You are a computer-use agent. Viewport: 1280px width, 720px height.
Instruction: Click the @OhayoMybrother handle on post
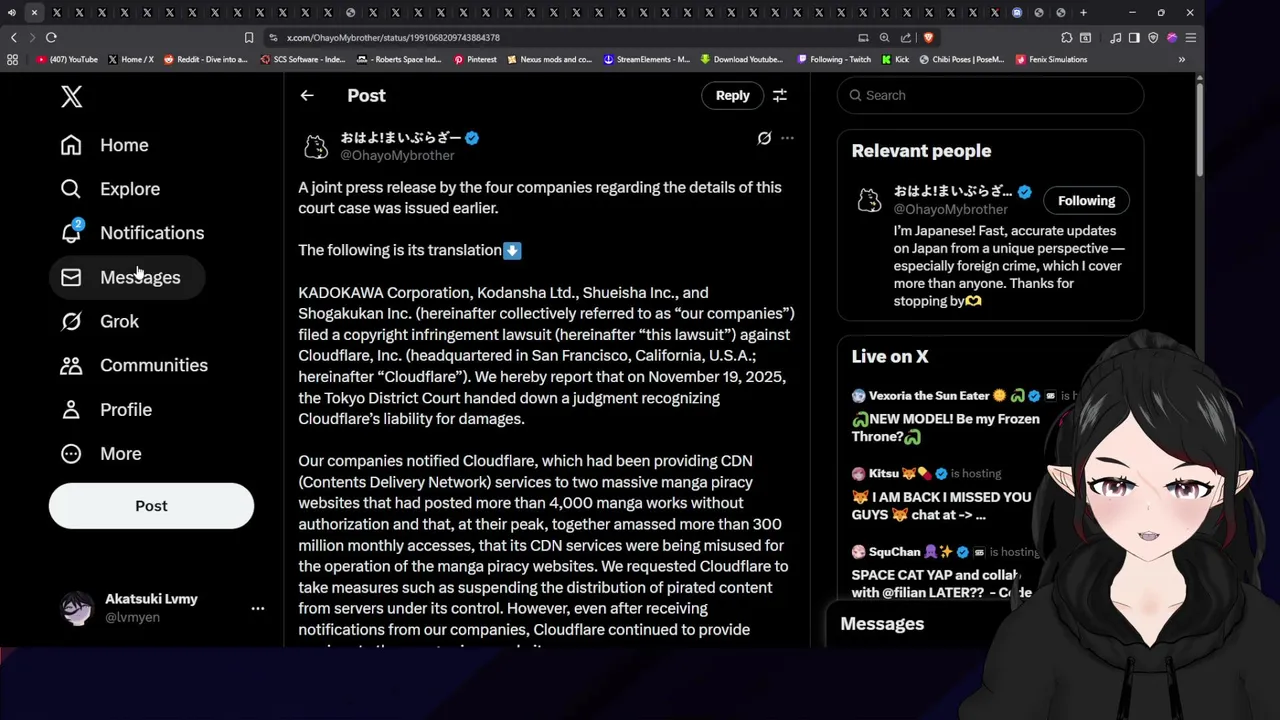point(397,155)
